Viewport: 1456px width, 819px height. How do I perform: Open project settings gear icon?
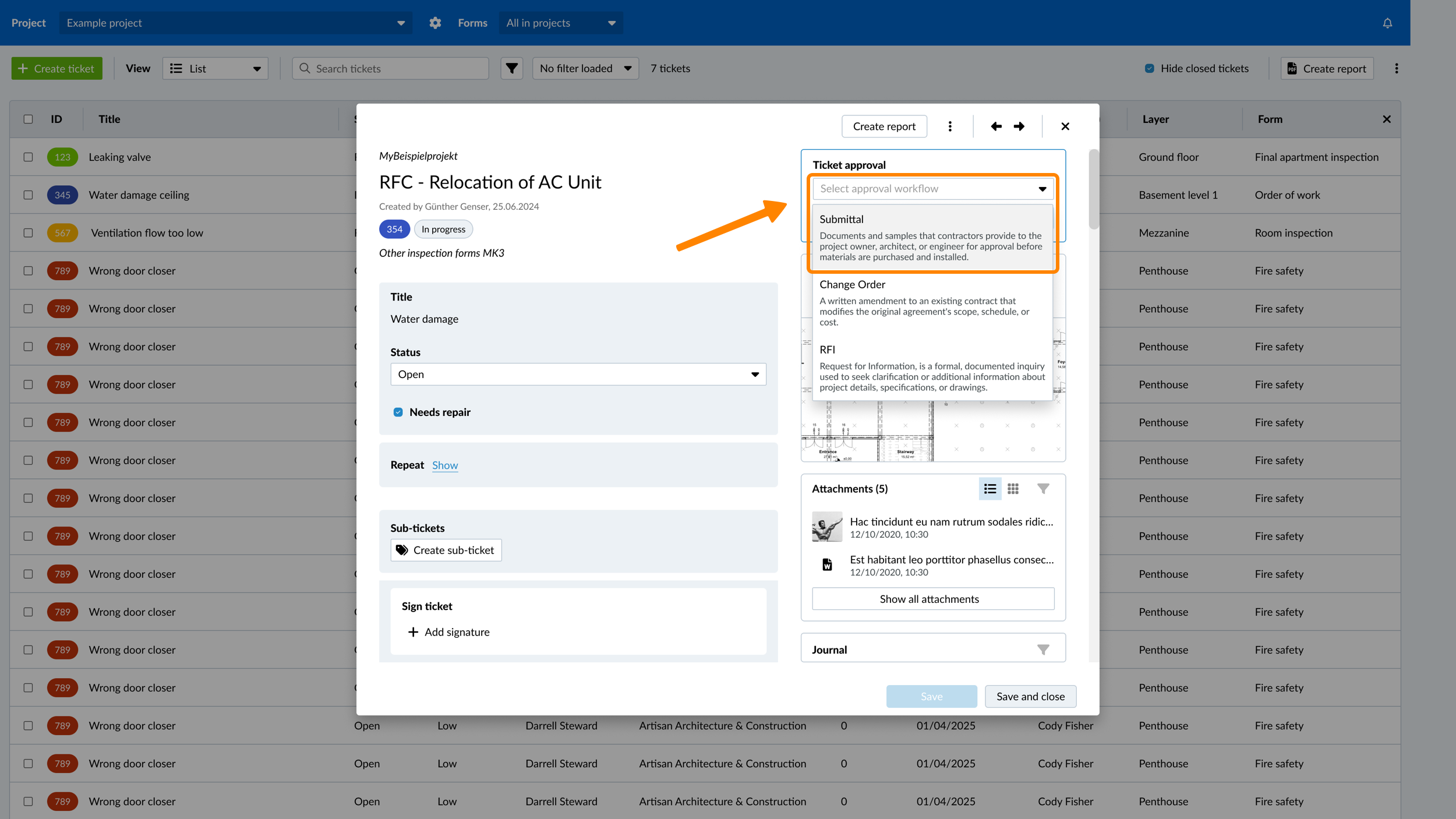coord(435,23)
